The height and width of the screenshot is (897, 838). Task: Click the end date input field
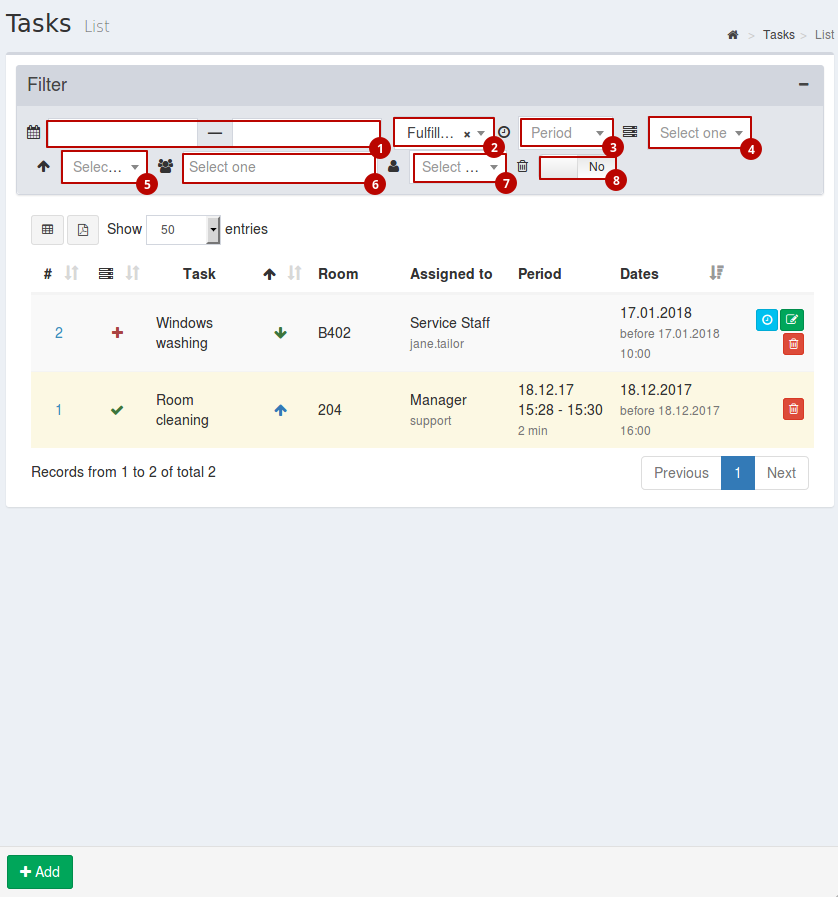pos(306,133)
